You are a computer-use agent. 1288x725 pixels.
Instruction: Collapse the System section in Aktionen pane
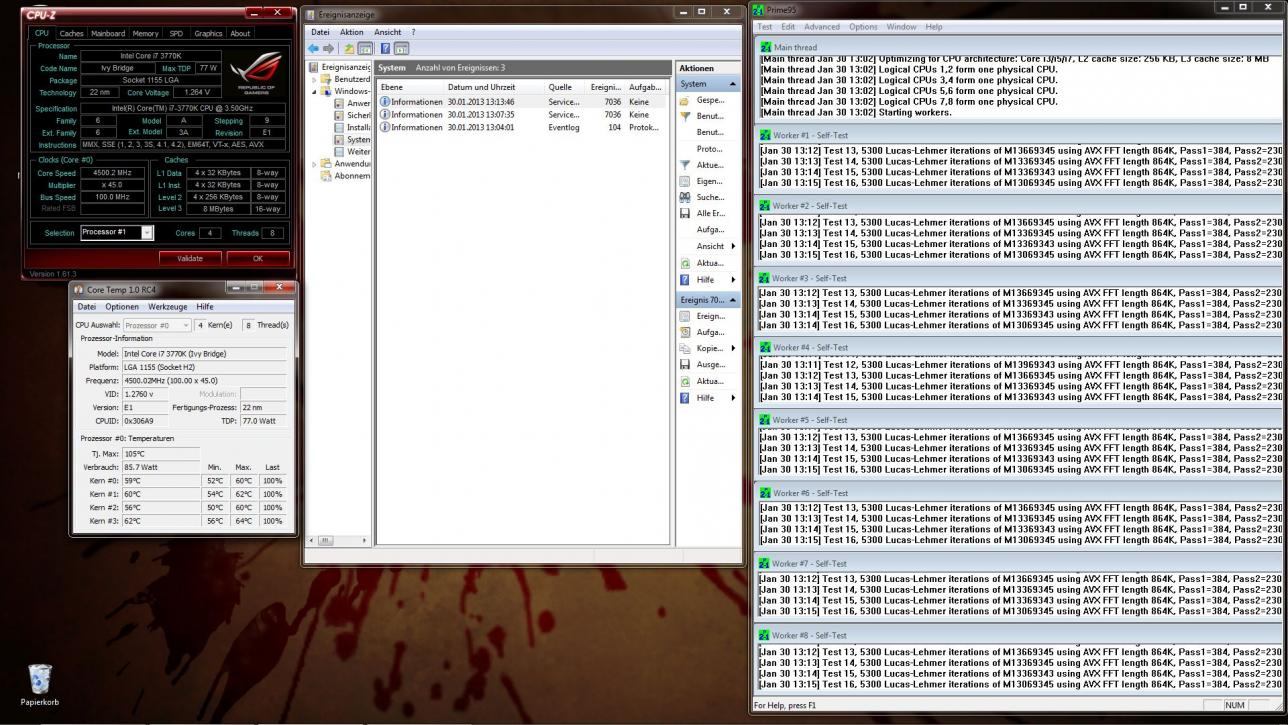[732, 84]
